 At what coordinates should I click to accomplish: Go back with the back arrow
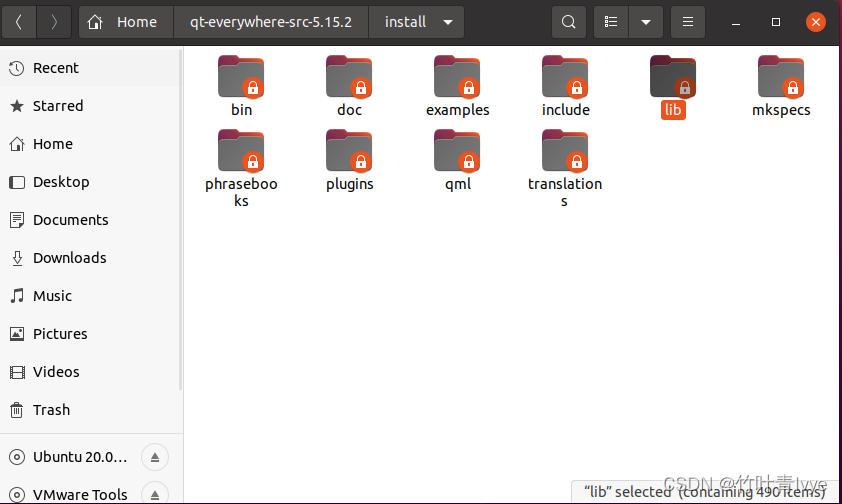click(x=19, y=22)
